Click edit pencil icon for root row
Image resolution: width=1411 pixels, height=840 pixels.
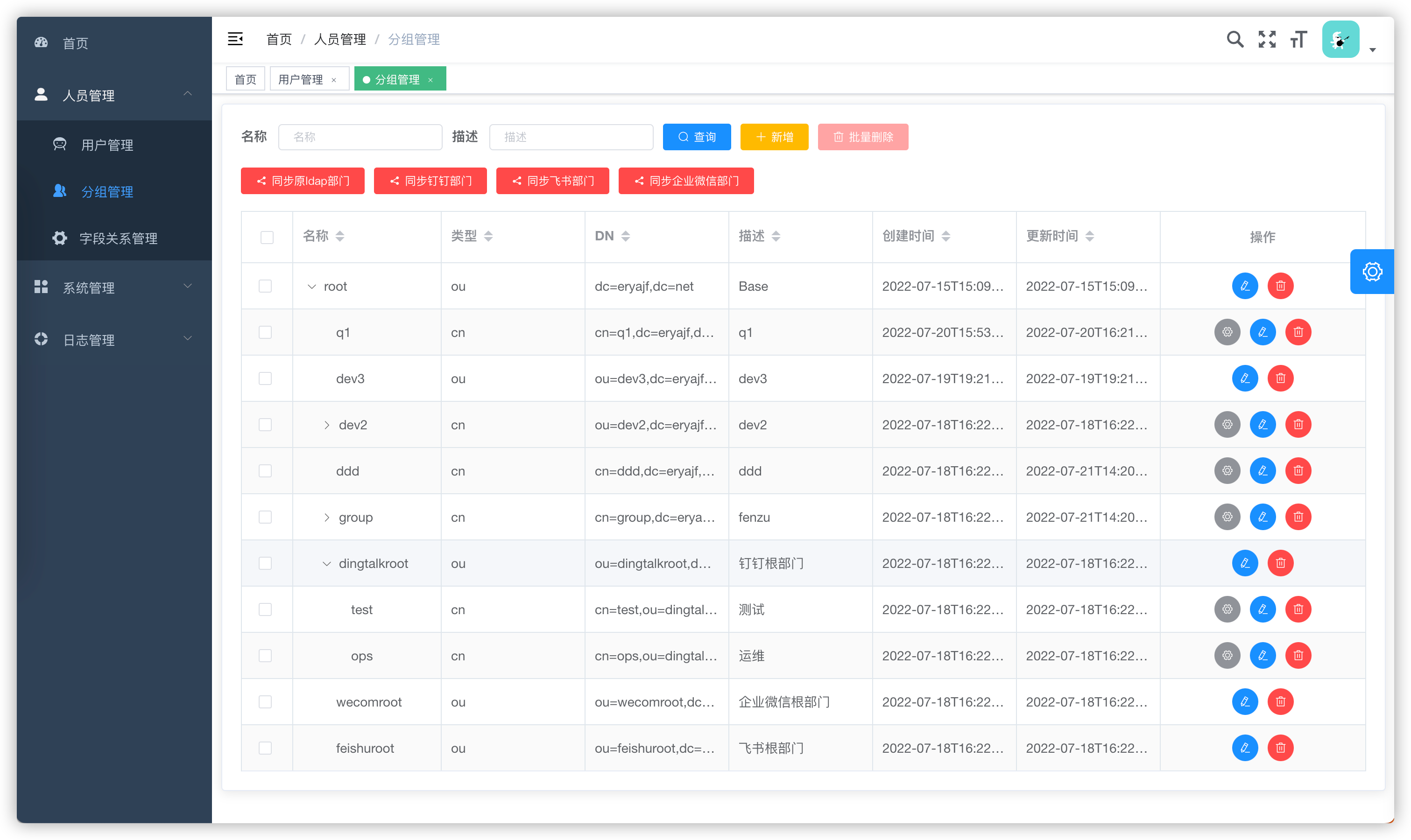tap(1244, 286)
